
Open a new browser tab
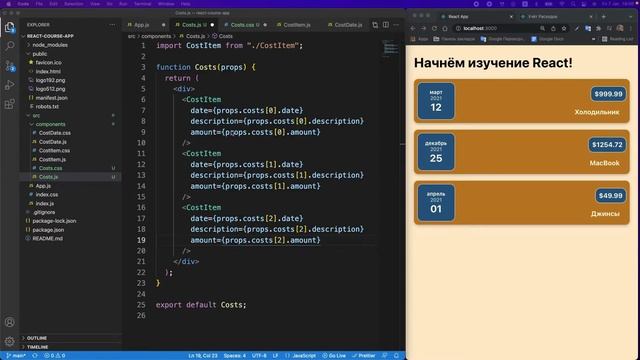(603, 17)
